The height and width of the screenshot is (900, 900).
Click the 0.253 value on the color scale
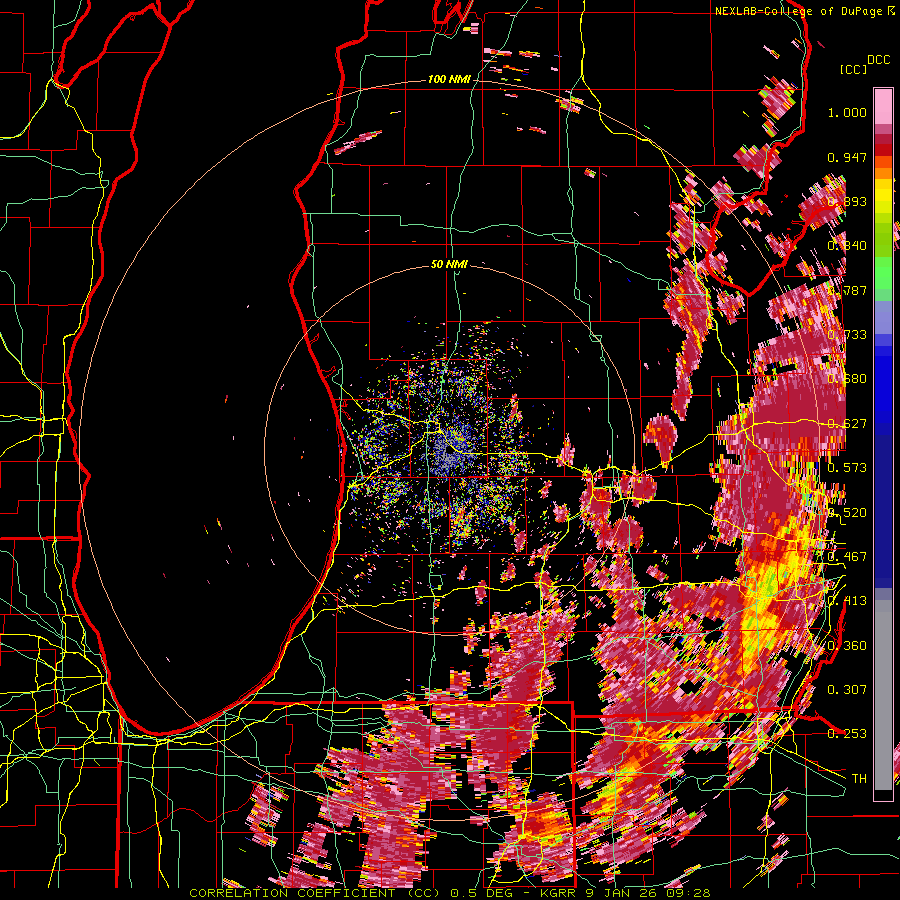pos(847,733)
